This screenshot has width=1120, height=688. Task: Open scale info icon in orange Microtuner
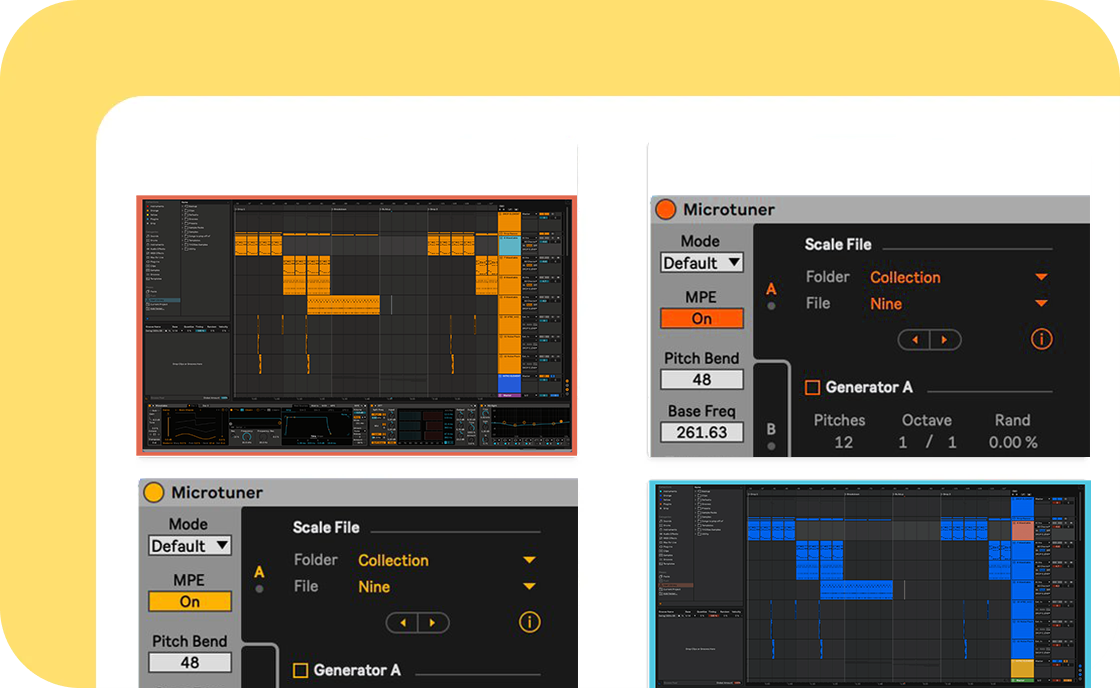pos(1041,339)
